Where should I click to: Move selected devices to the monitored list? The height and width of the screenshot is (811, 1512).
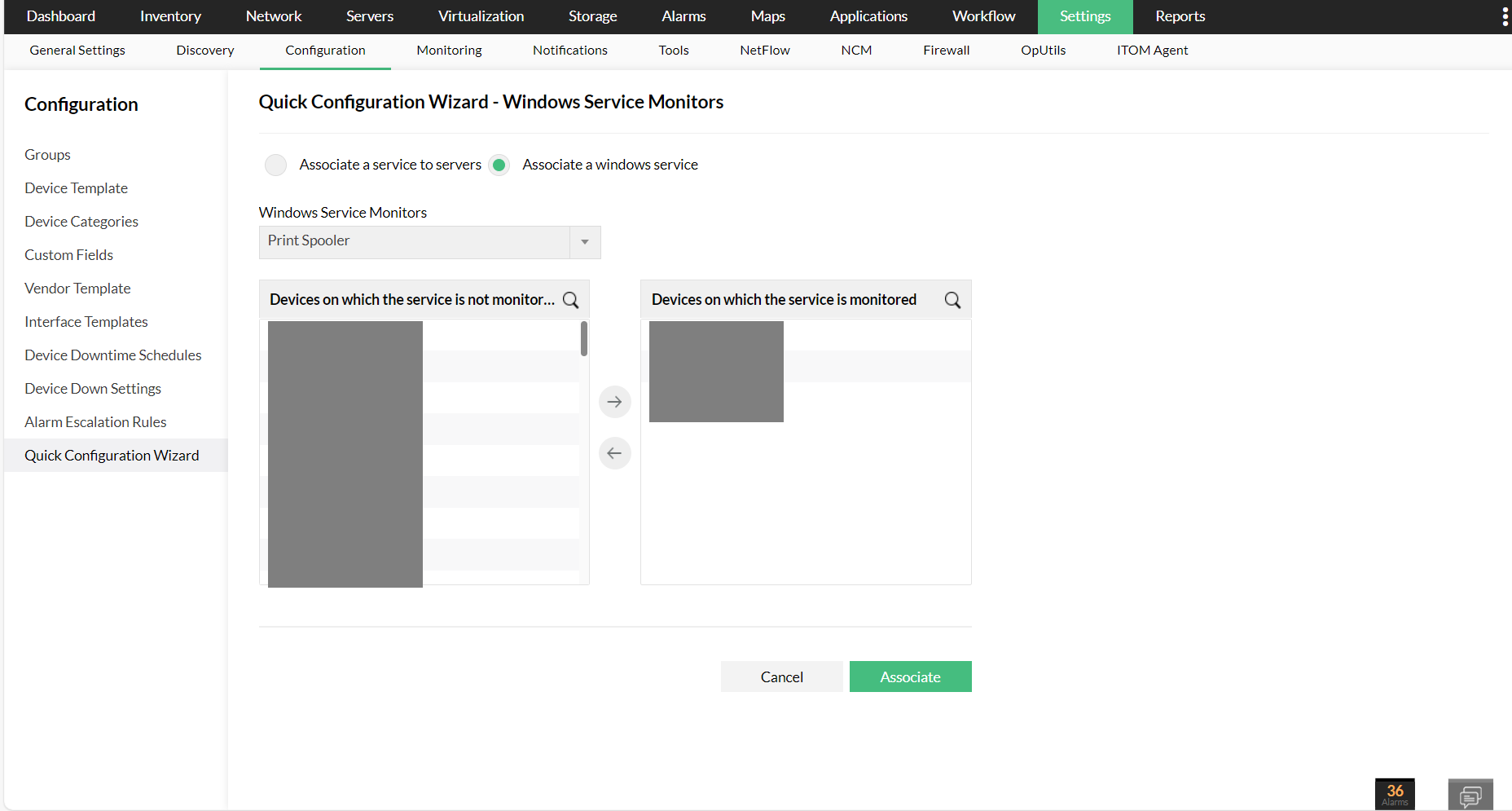615,402
